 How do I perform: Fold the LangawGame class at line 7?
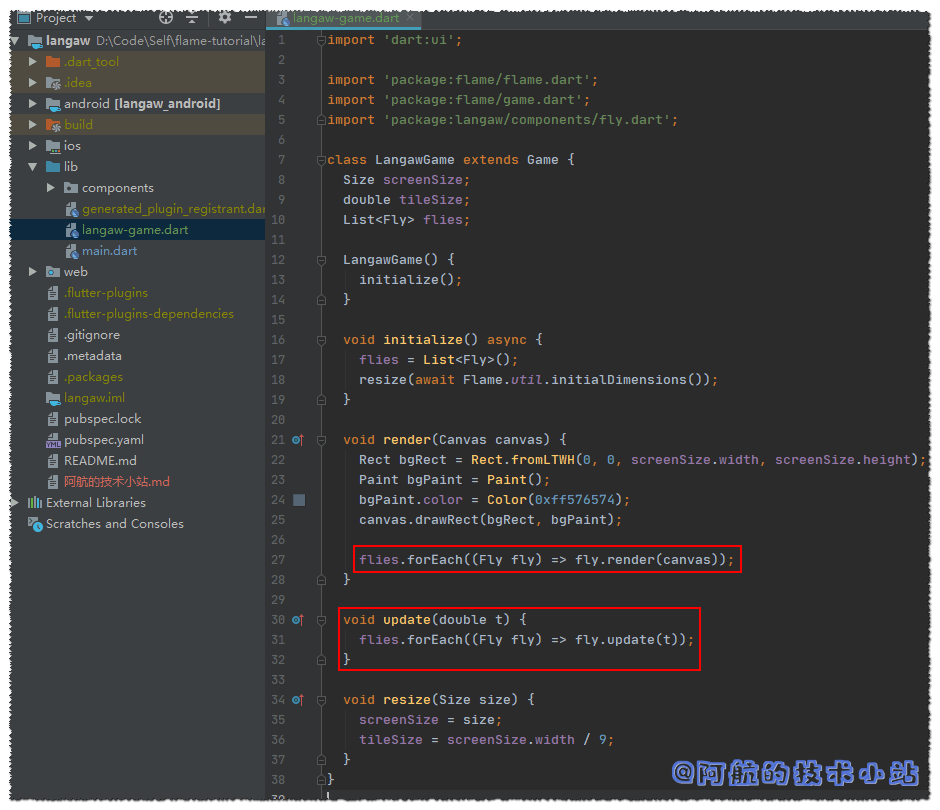tap(321, 160)
